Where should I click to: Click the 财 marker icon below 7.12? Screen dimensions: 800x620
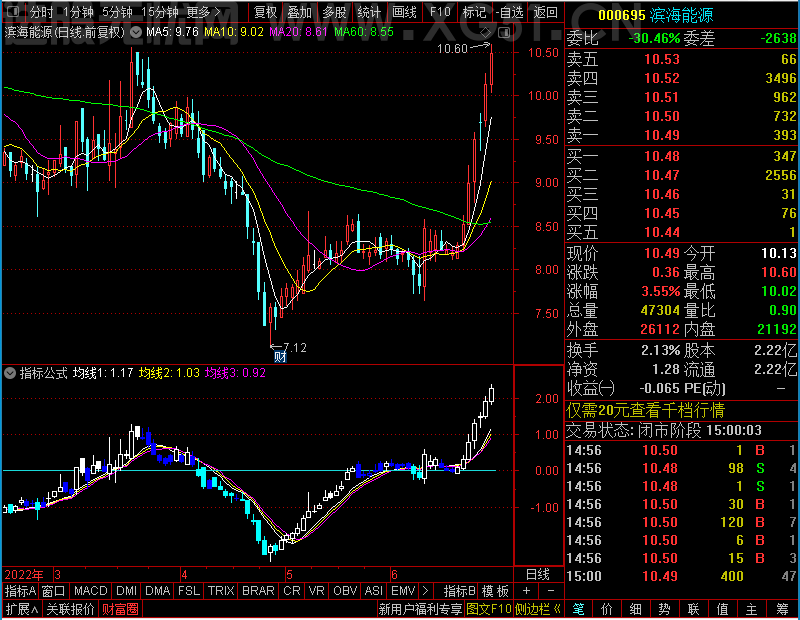click(280, 357)
